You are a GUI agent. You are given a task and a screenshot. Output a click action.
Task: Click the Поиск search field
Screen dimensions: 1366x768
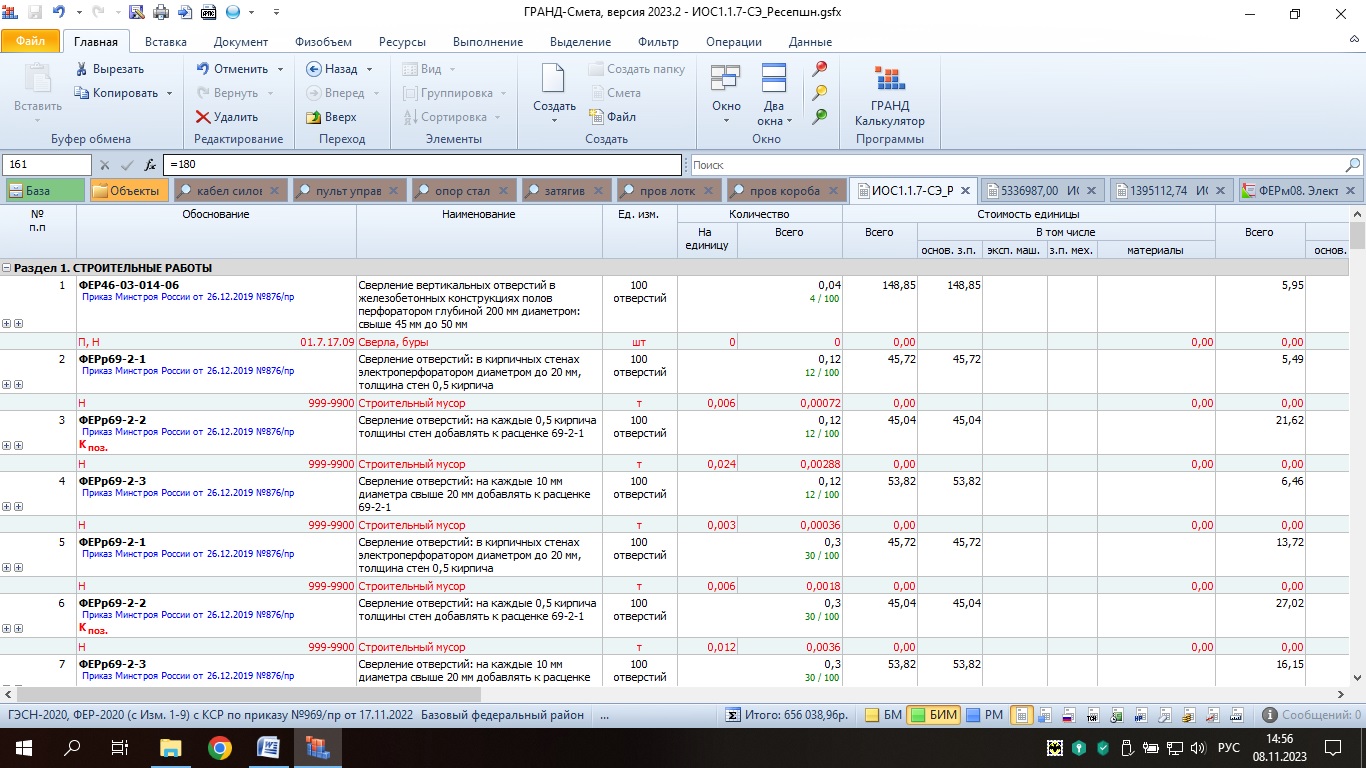(1015, 165)
